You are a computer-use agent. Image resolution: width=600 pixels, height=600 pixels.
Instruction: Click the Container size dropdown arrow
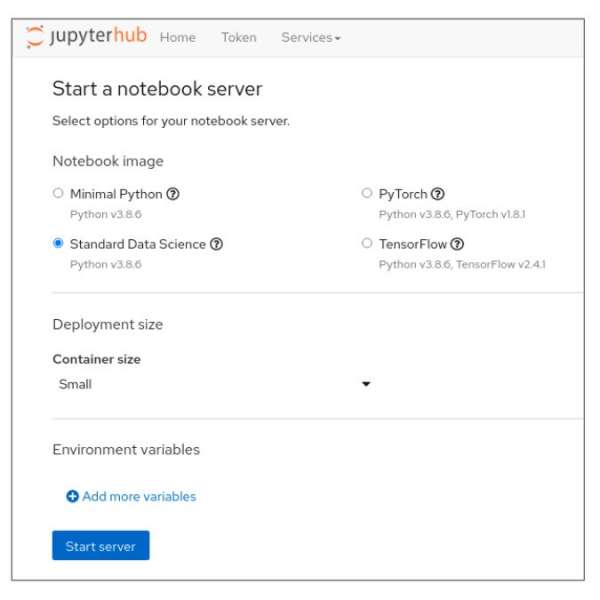pos(366,384)
